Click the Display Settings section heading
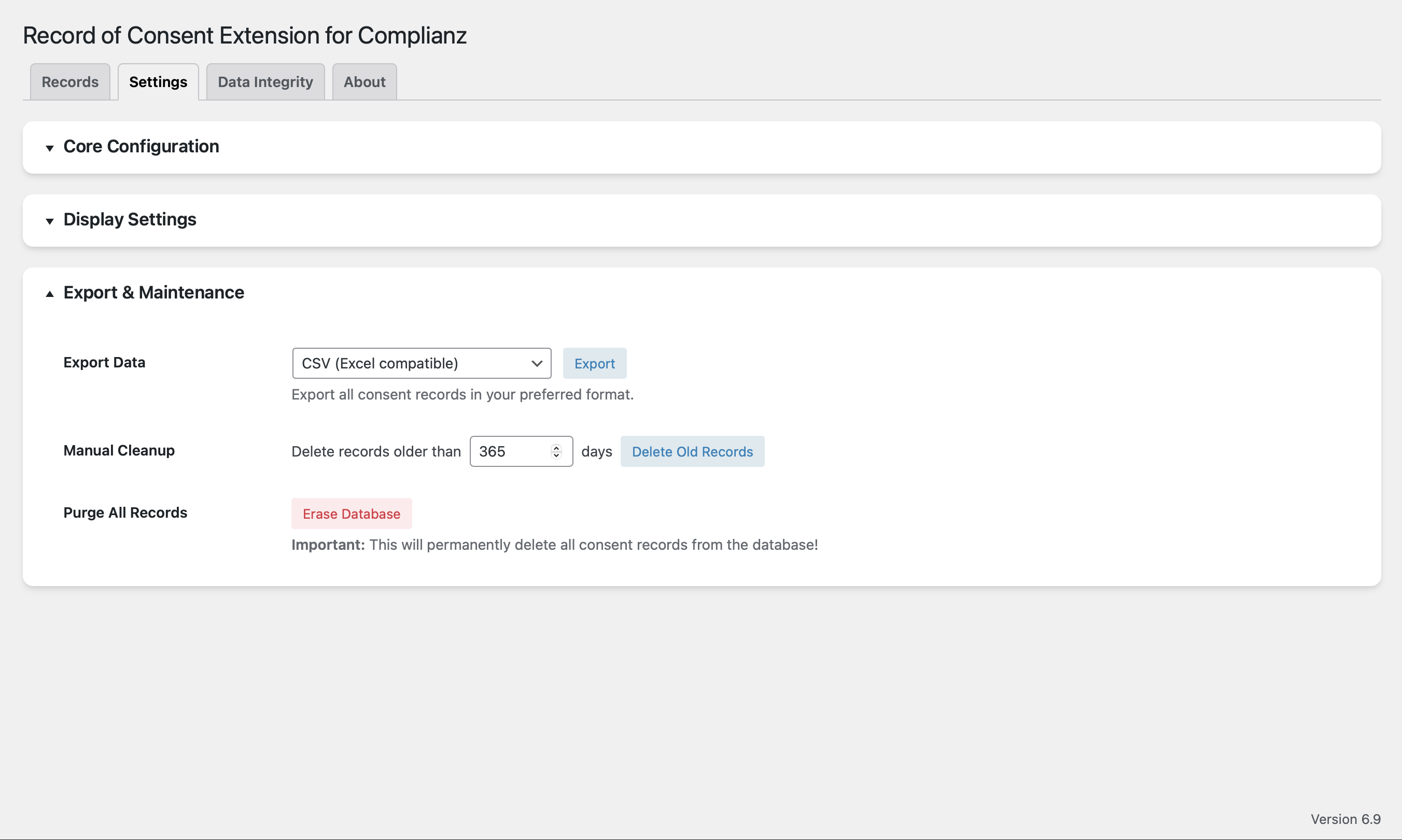 click(x=130, y=220)
